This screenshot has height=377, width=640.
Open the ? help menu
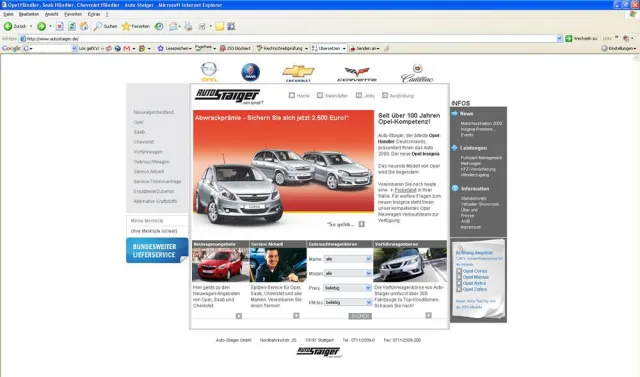107,14
